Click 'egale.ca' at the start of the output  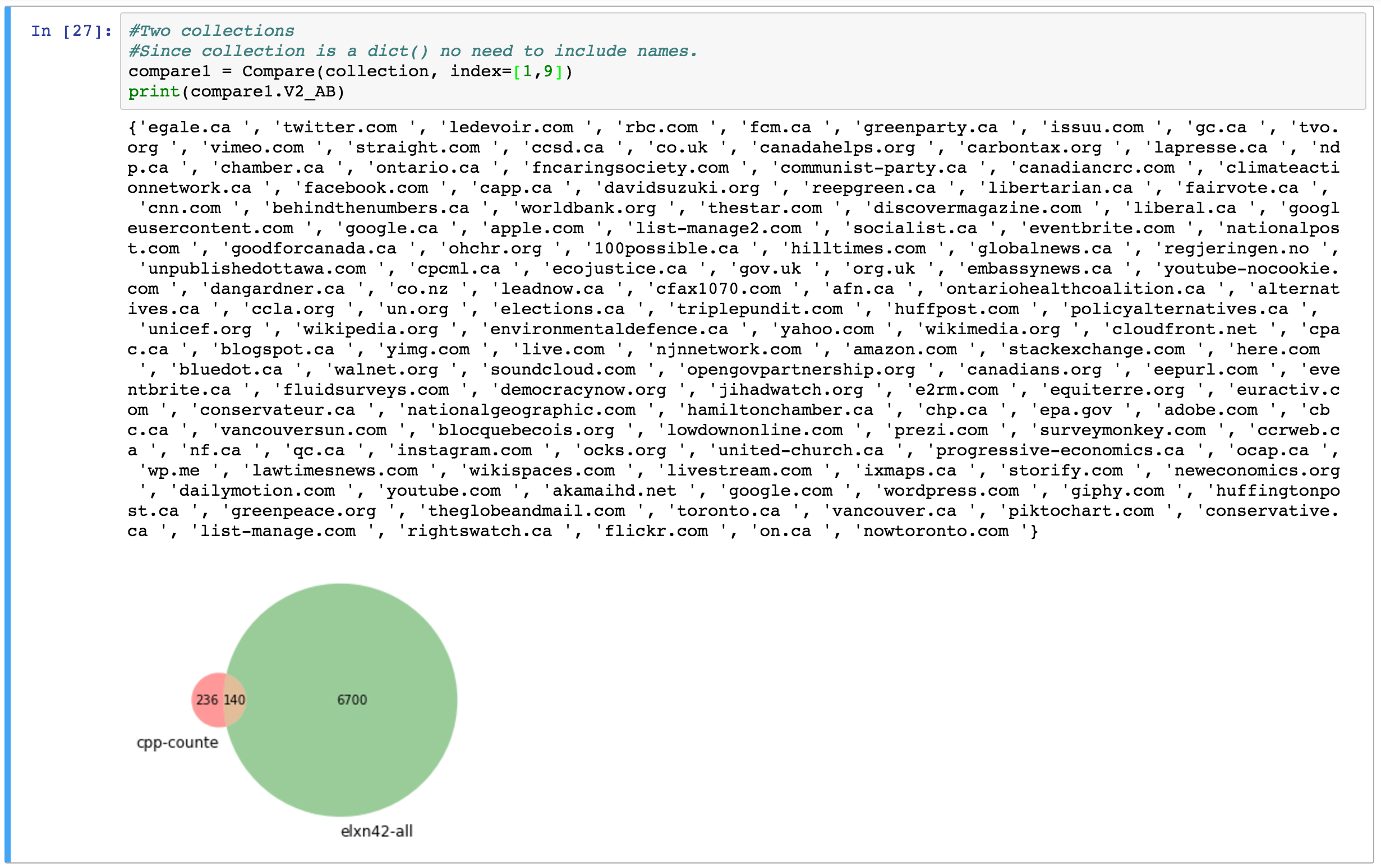188,127
